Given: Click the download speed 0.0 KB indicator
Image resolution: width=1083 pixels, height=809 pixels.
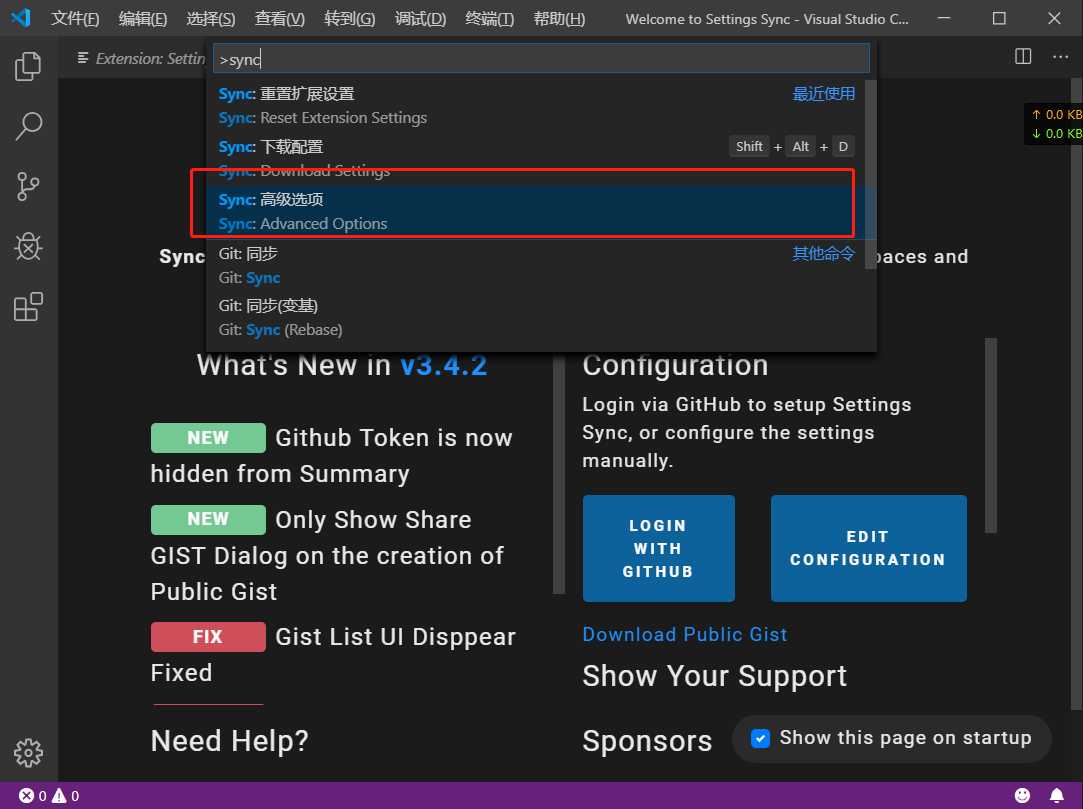Looking at the screenshot, I should pyautogui.click(x=1056, y=133).
